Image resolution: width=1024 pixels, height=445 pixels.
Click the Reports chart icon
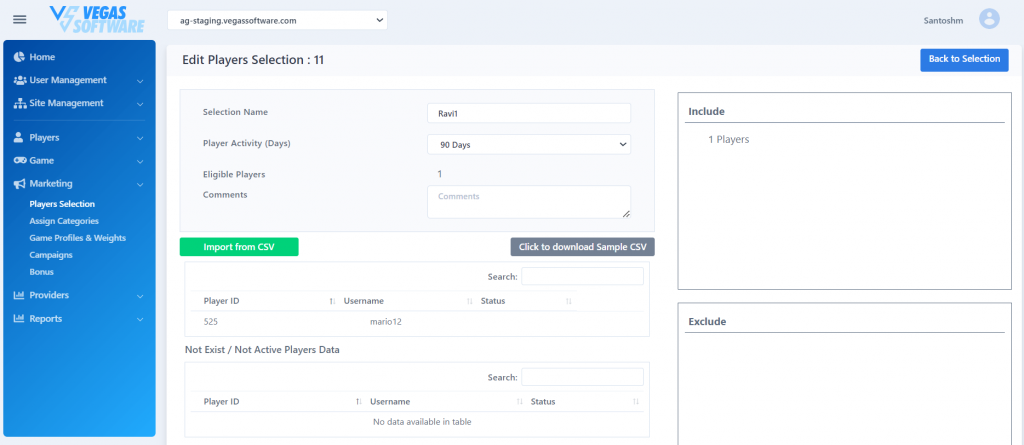coord(19,319)
